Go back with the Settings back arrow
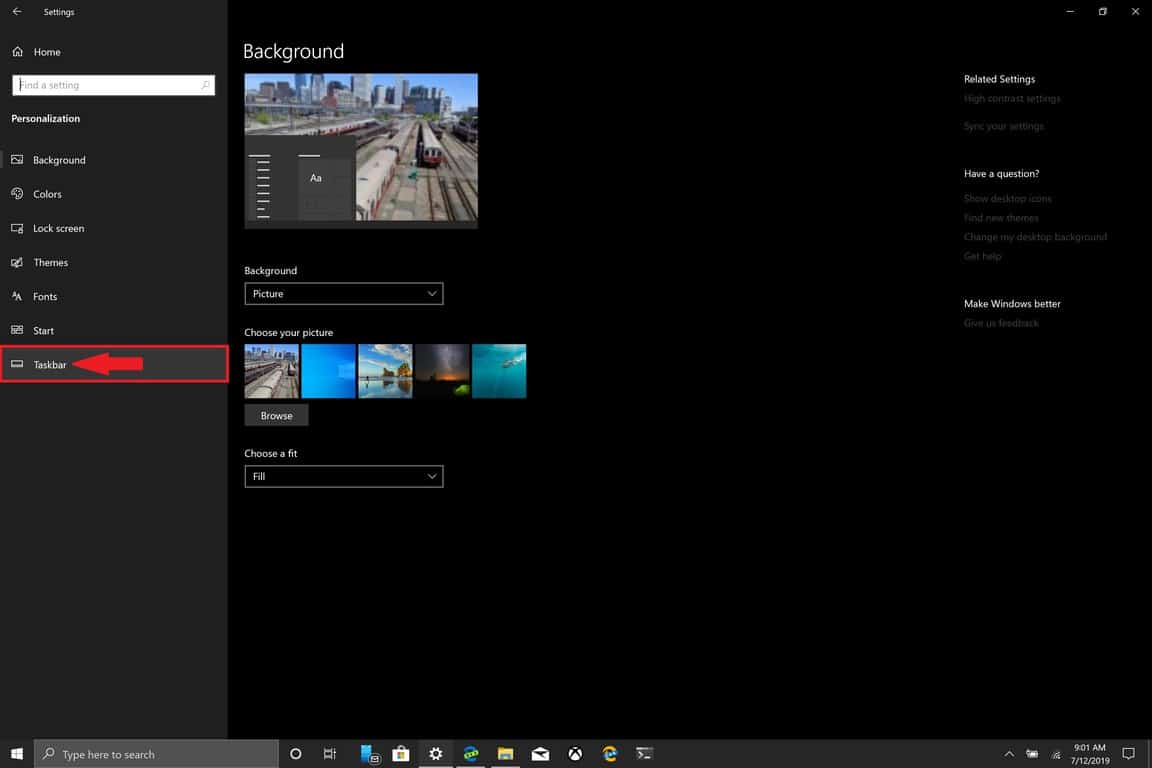1152x768 pixels. pyautogui.click(x=17, y=12)
